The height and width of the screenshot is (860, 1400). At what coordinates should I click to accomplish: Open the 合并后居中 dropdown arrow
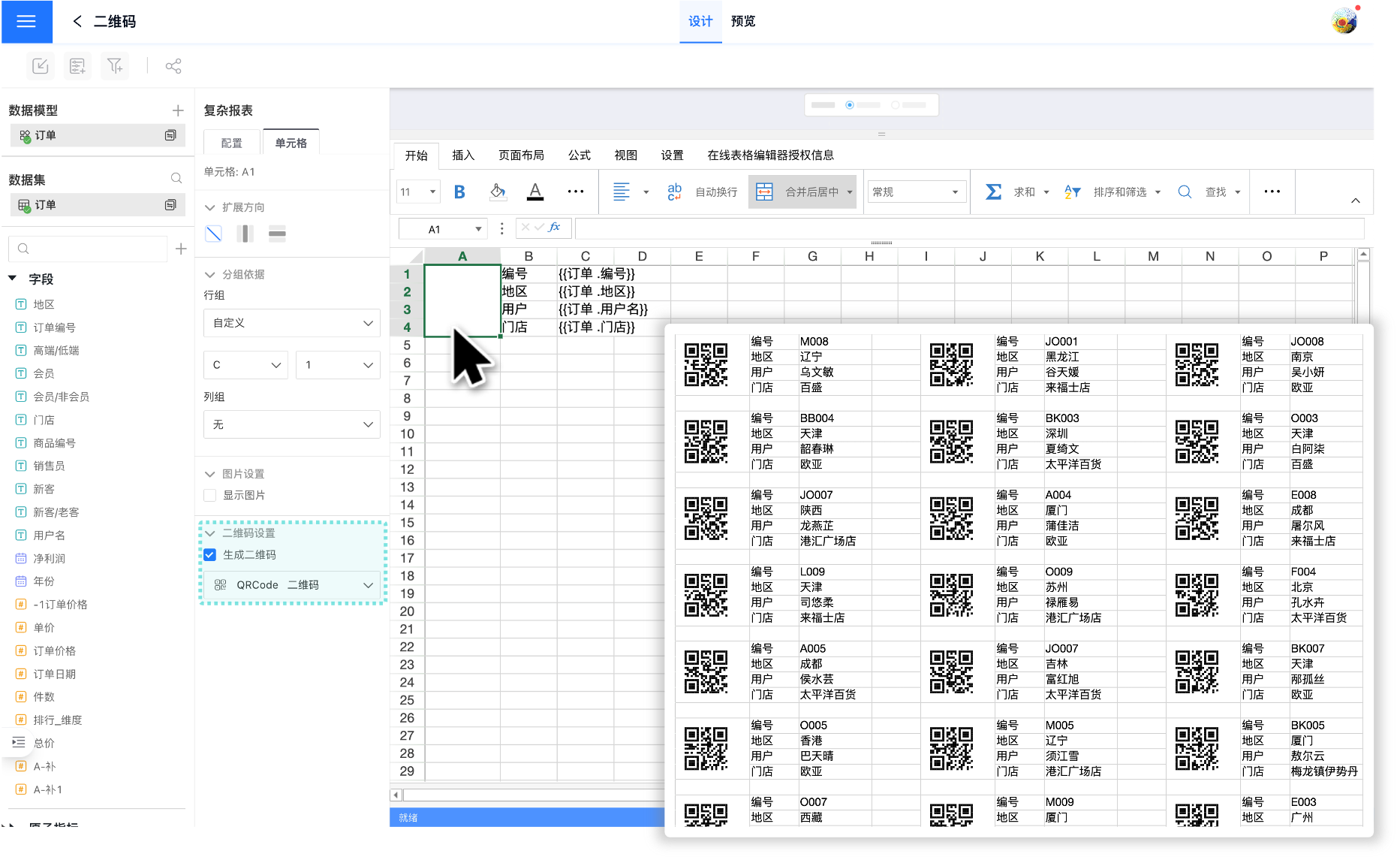[850, 192]
